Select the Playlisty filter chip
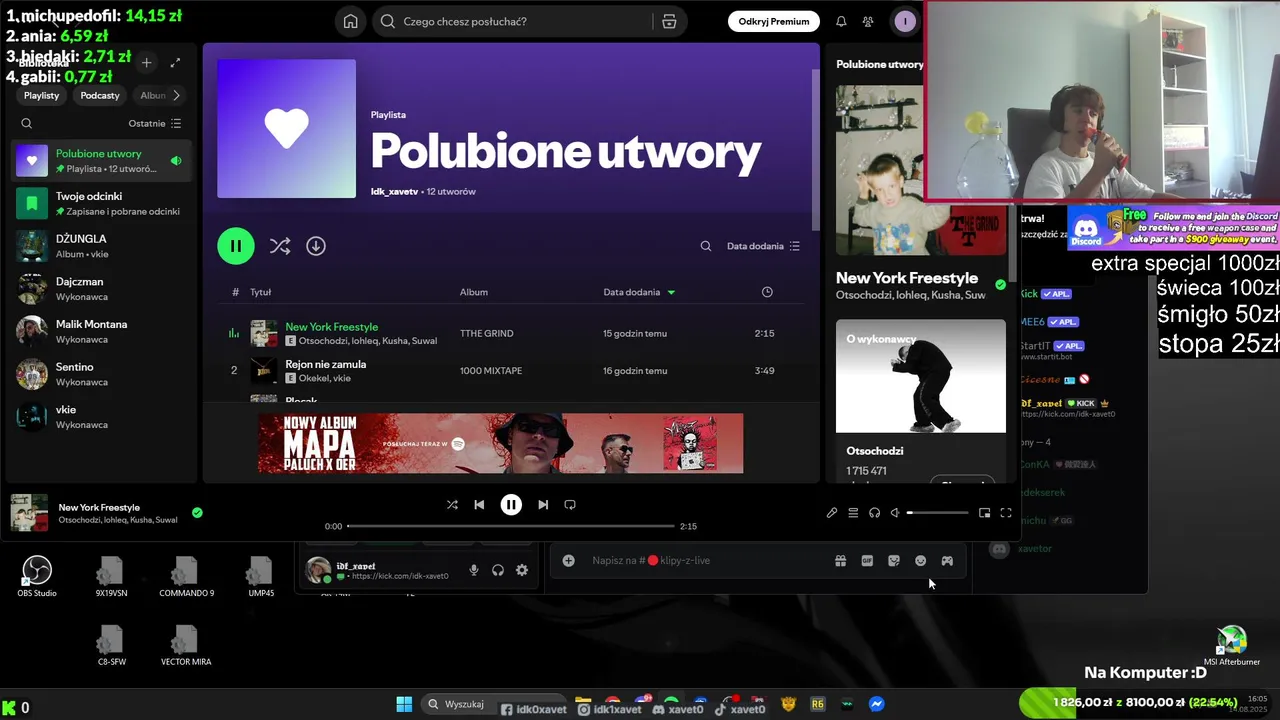 (x=42, y=95)
